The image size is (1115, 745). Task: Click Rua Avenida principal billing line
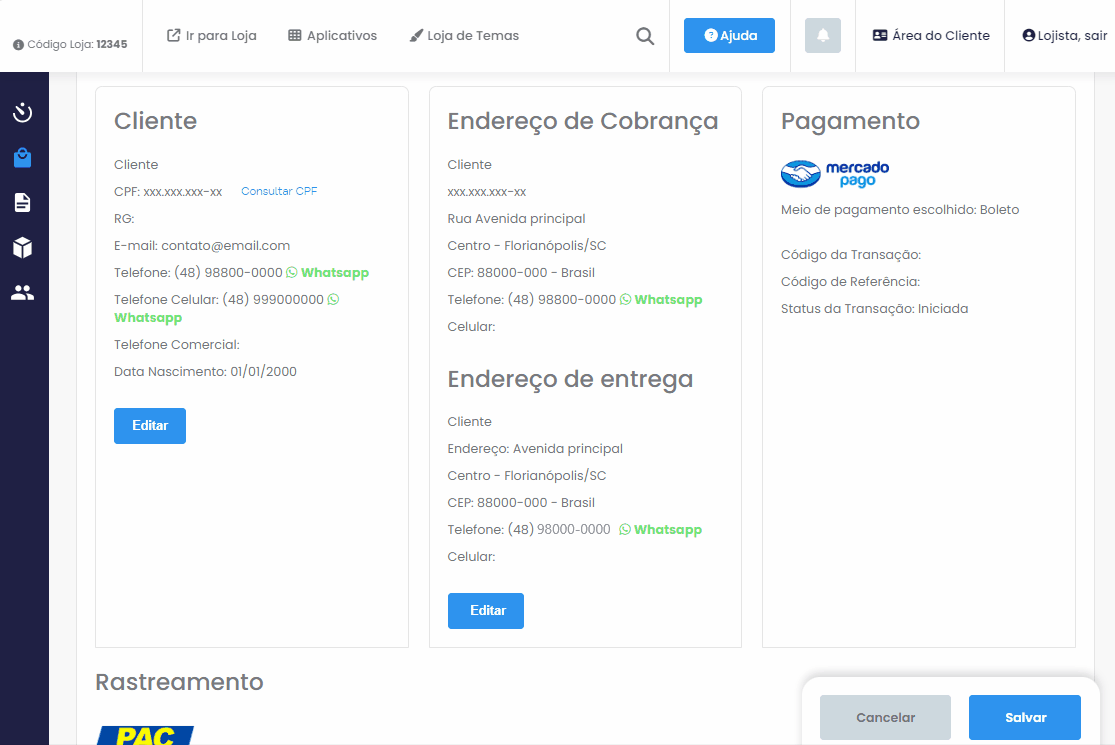[x=516, y=219]
